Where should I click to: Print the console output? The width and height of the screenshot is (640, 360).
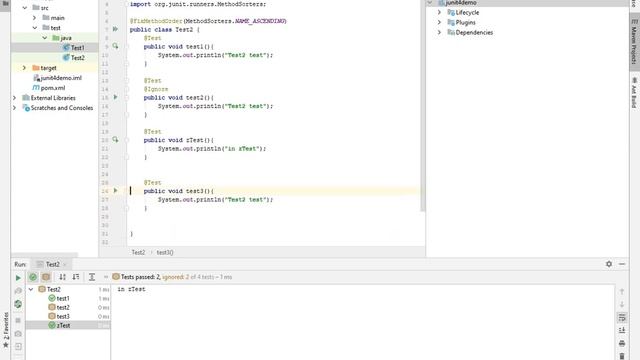tap(622, 343)
